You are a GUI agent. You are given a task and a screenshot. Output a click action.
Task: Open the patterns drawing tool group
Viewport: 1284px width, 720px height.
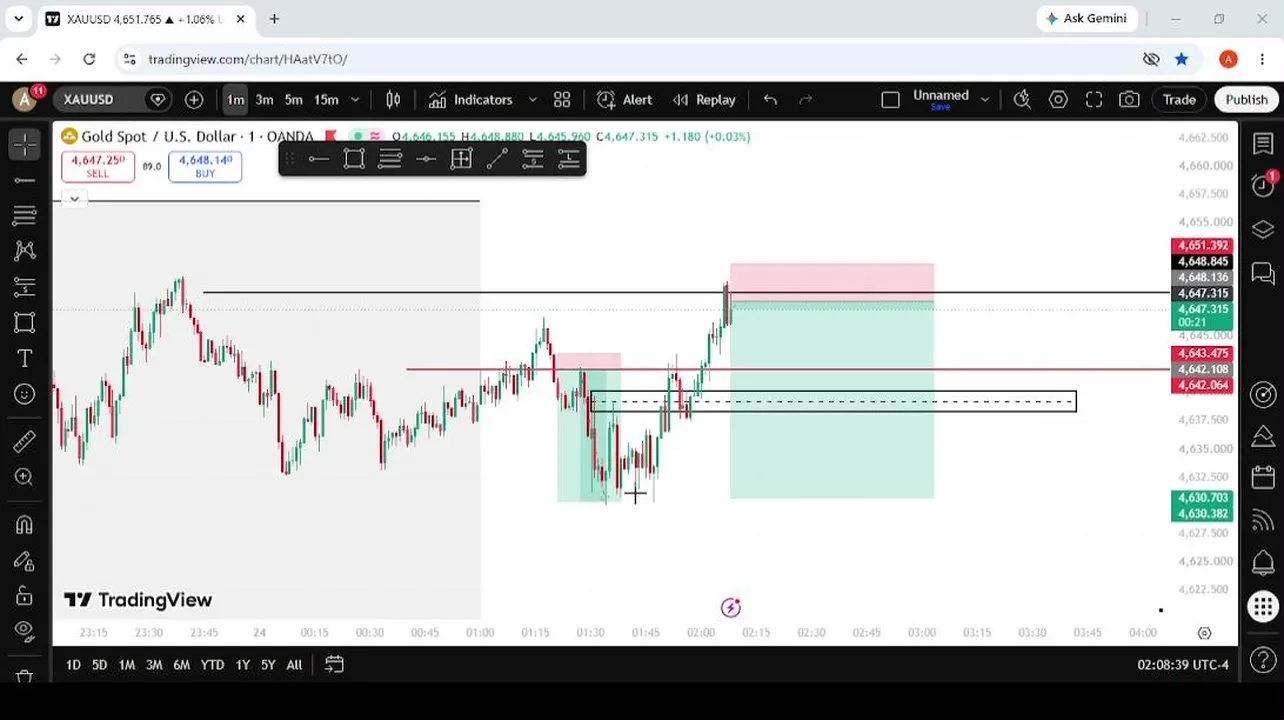(x=25, y=250)
